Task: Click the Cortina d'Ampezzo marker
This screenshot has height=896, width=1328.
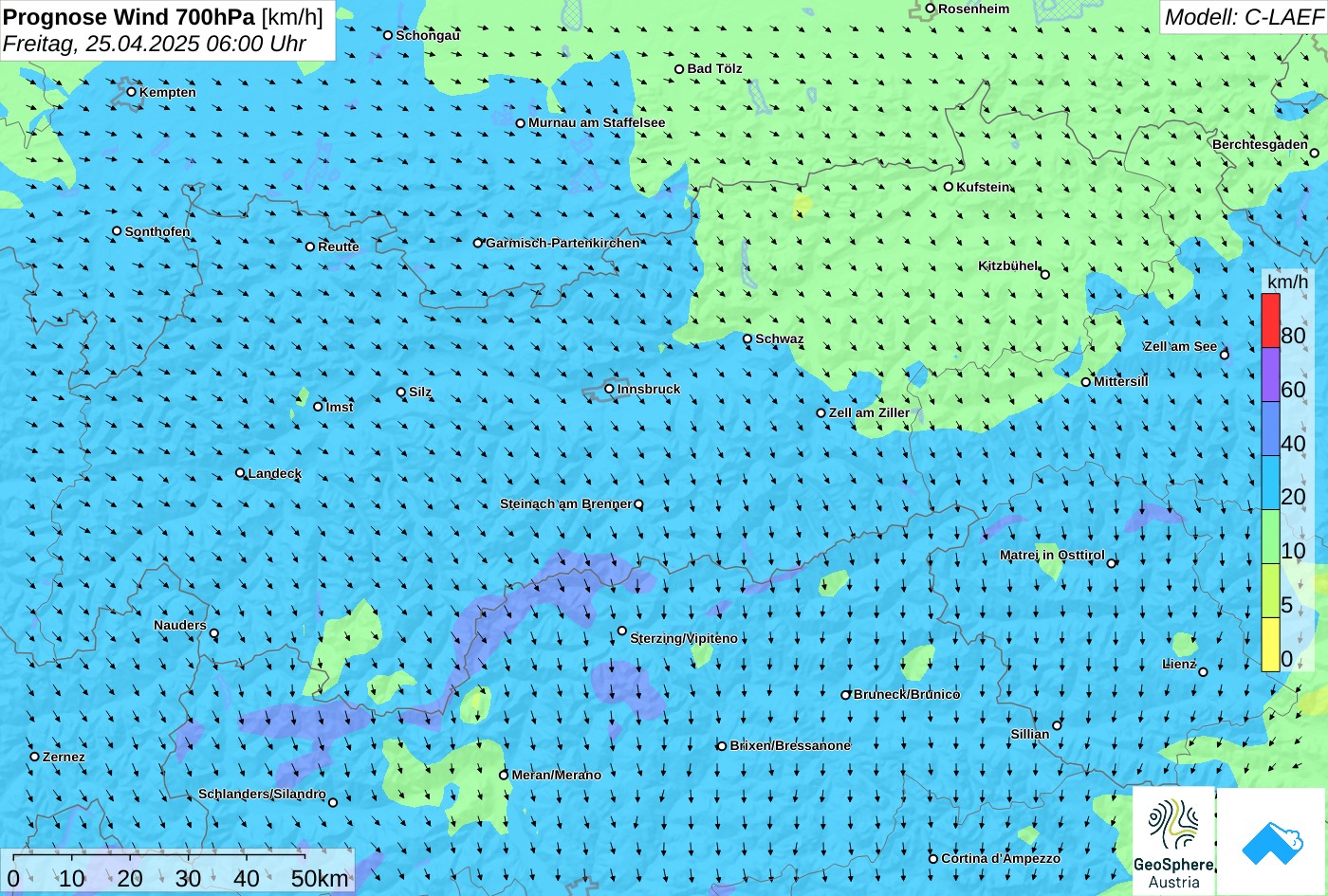Action: (933, 859)
